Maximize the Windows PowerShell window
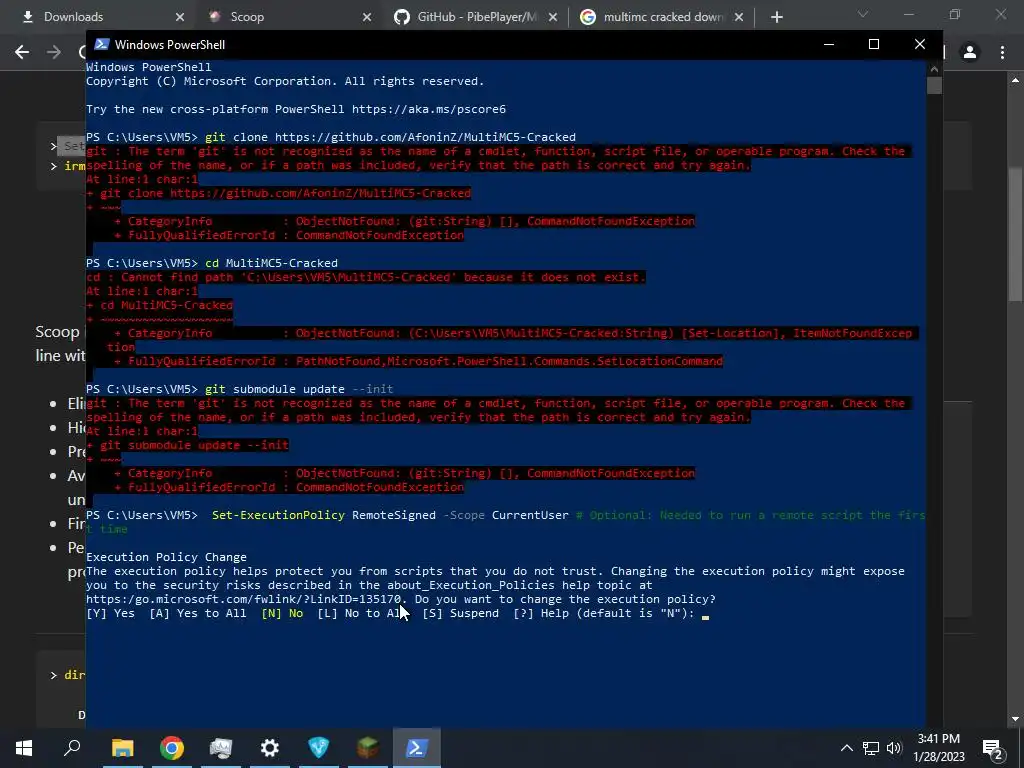 (874, 44)
